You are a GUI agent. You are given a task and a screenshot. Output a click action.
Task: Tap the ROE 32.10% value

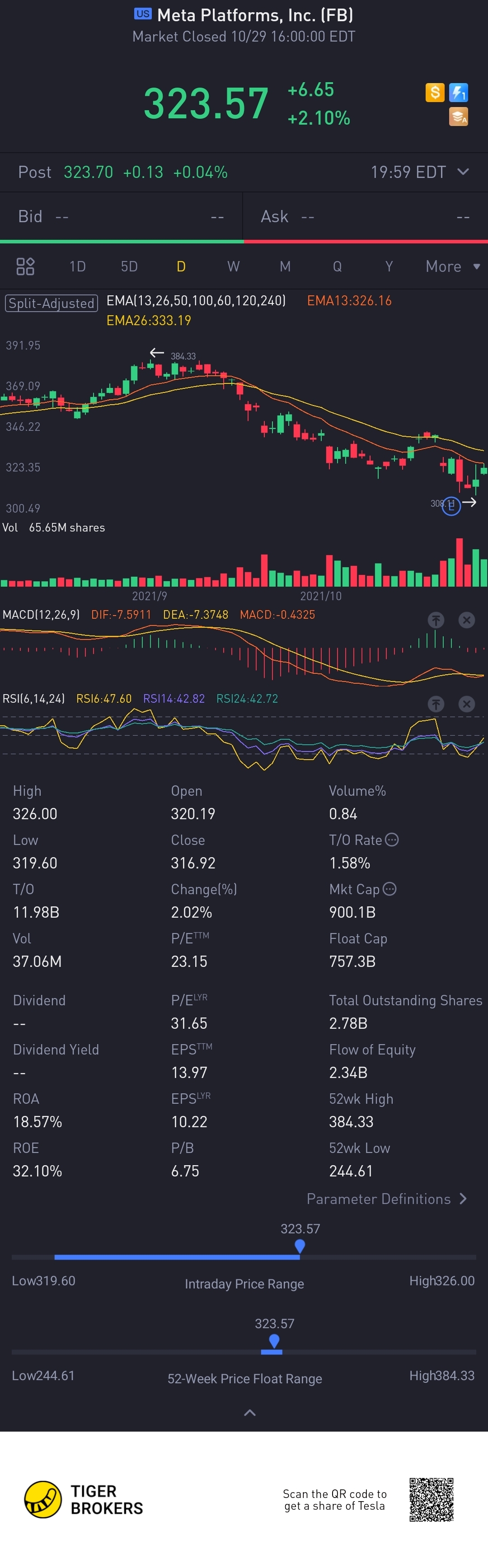click(x=37, y=1171)
